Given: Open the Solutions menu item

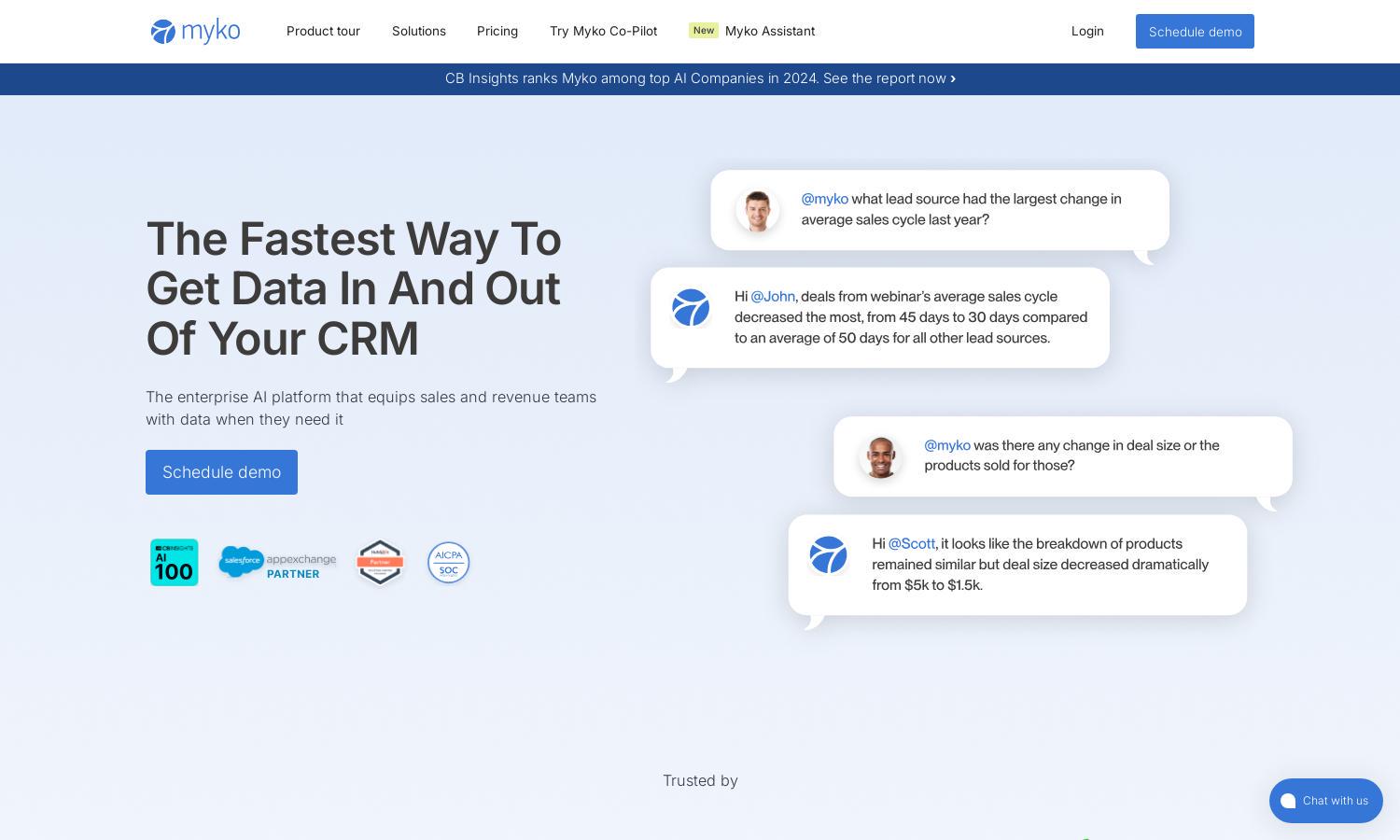Looking at the screenshot, I should tap(419, 31).
